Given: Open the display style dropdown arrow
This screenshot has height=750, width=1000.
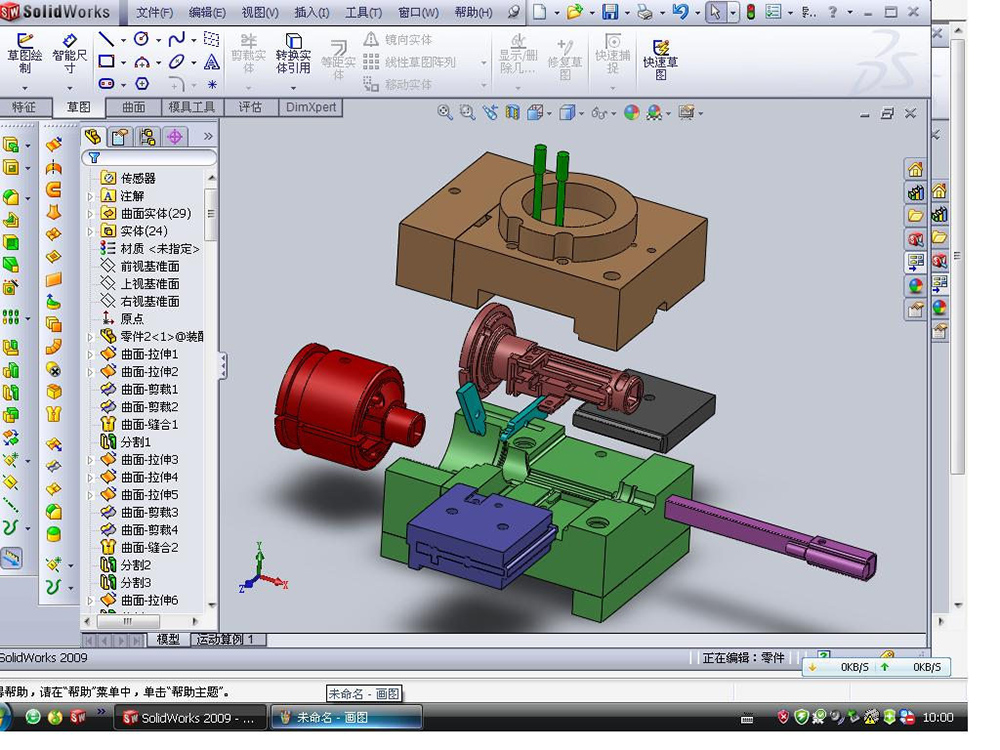Looking at the screenshot, I should click(581, 114).
